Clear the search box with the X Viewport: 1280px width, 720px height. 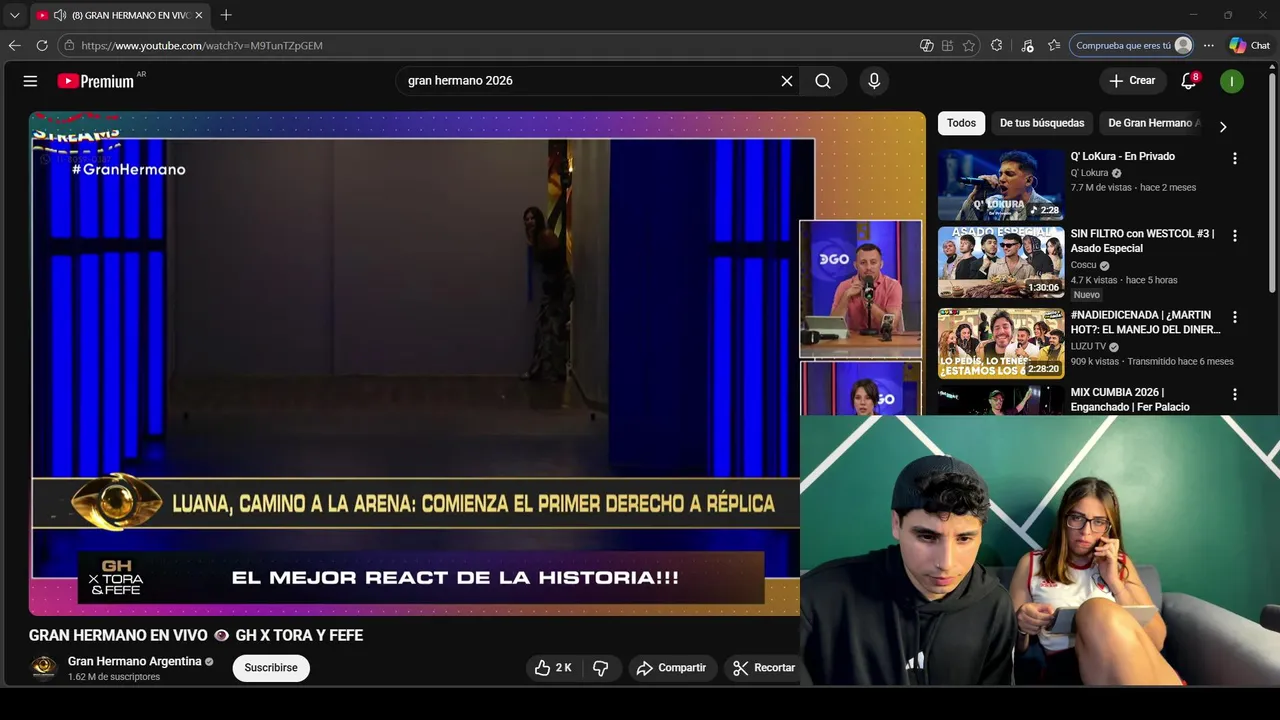pyautogui.click(x=787, y=81)
